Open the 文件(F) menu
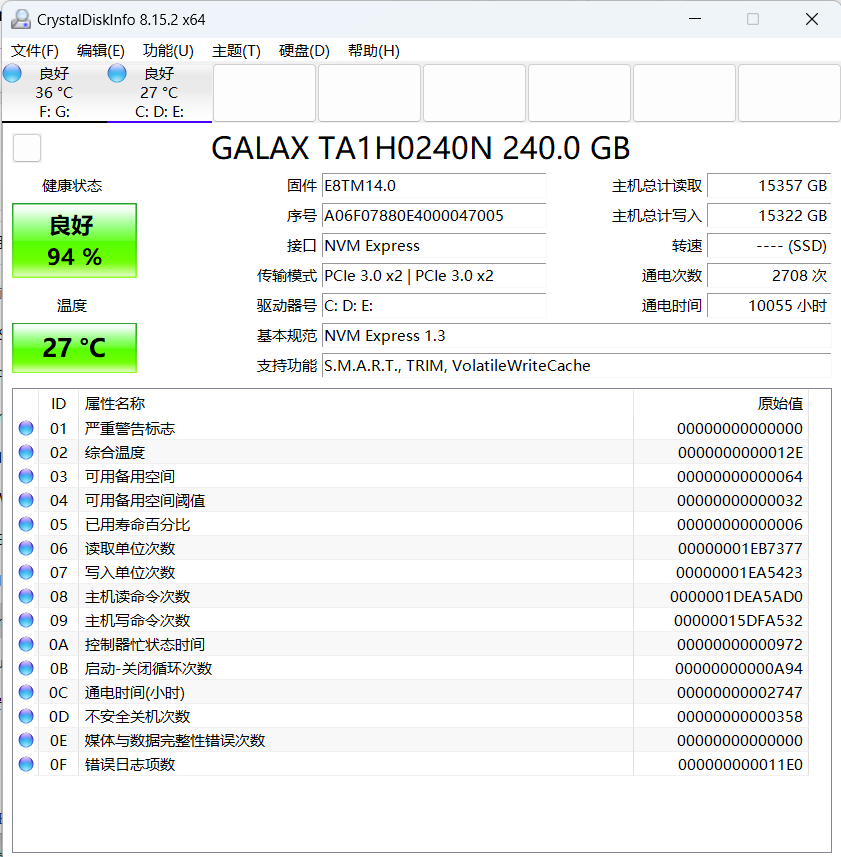Viewport: 841px width, 857px height. [x=34, y=51]
